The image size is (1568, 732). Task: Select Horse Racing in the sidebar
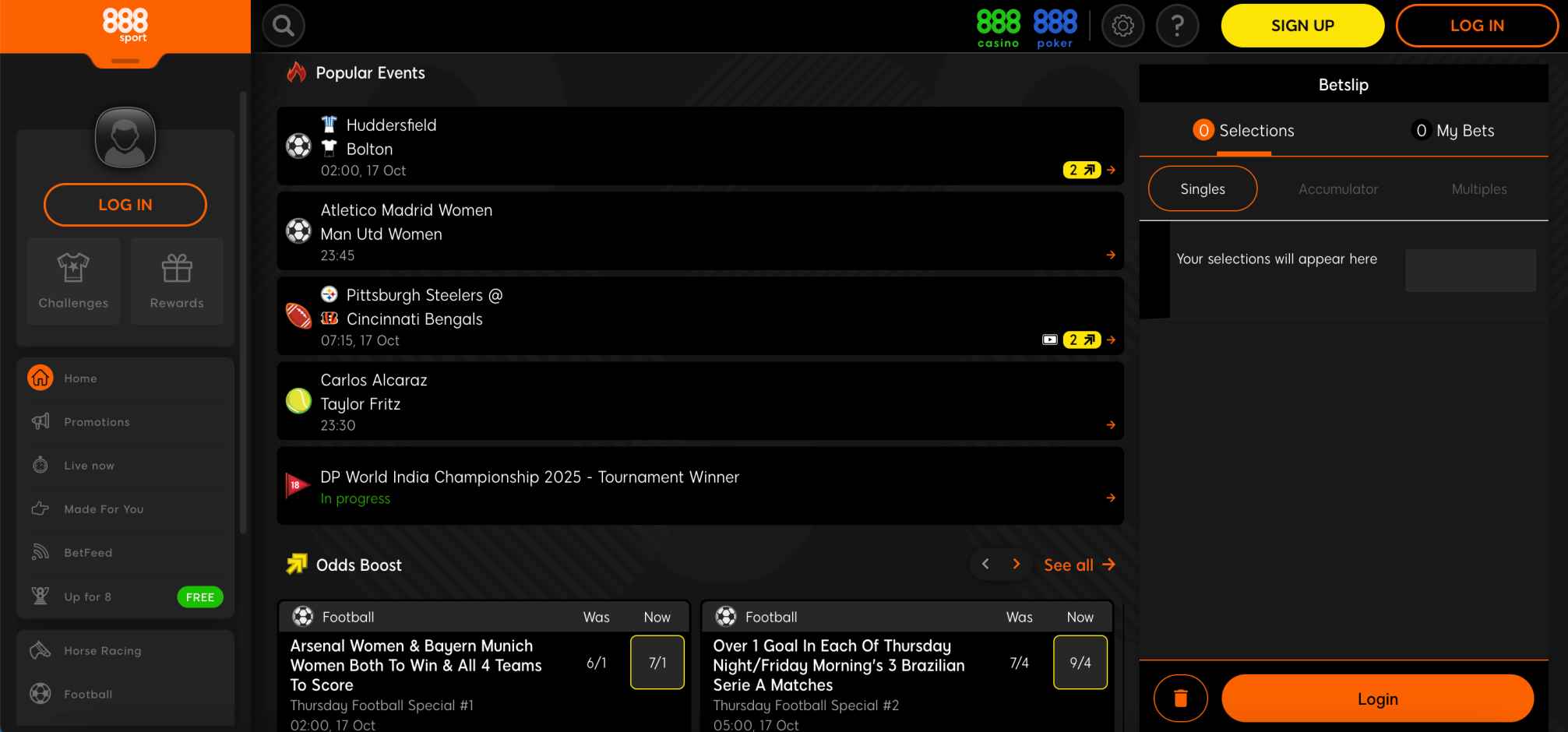click(102, 650)
